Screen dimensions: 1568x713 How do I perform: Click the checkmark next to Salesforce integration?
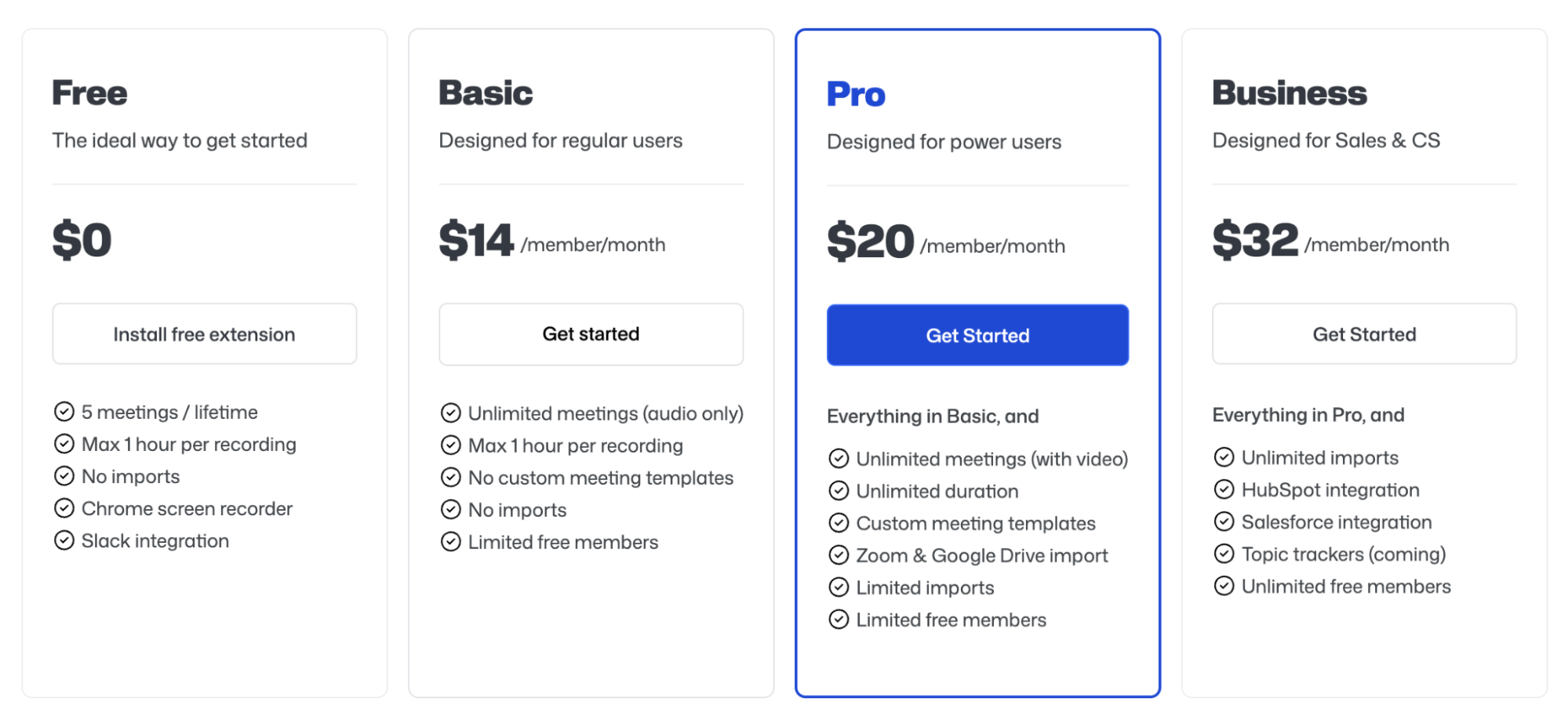1224,522
